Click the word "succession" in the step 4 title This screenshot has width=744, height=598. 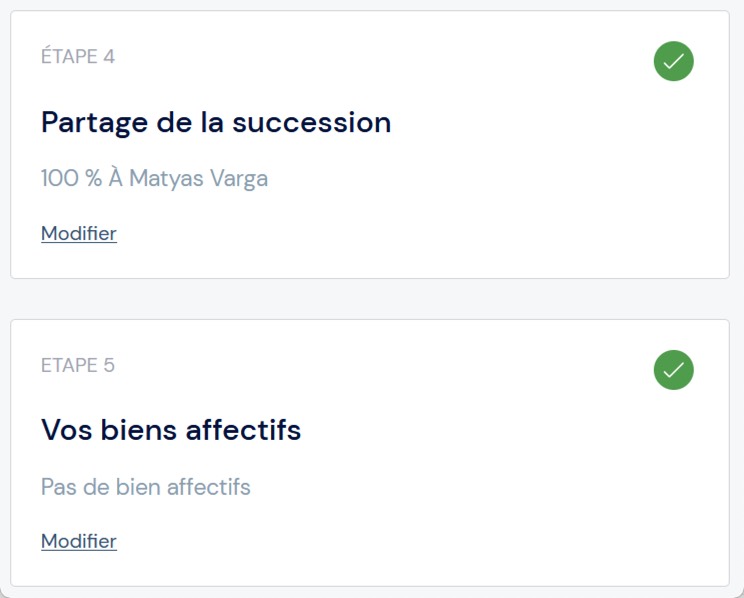312,122
